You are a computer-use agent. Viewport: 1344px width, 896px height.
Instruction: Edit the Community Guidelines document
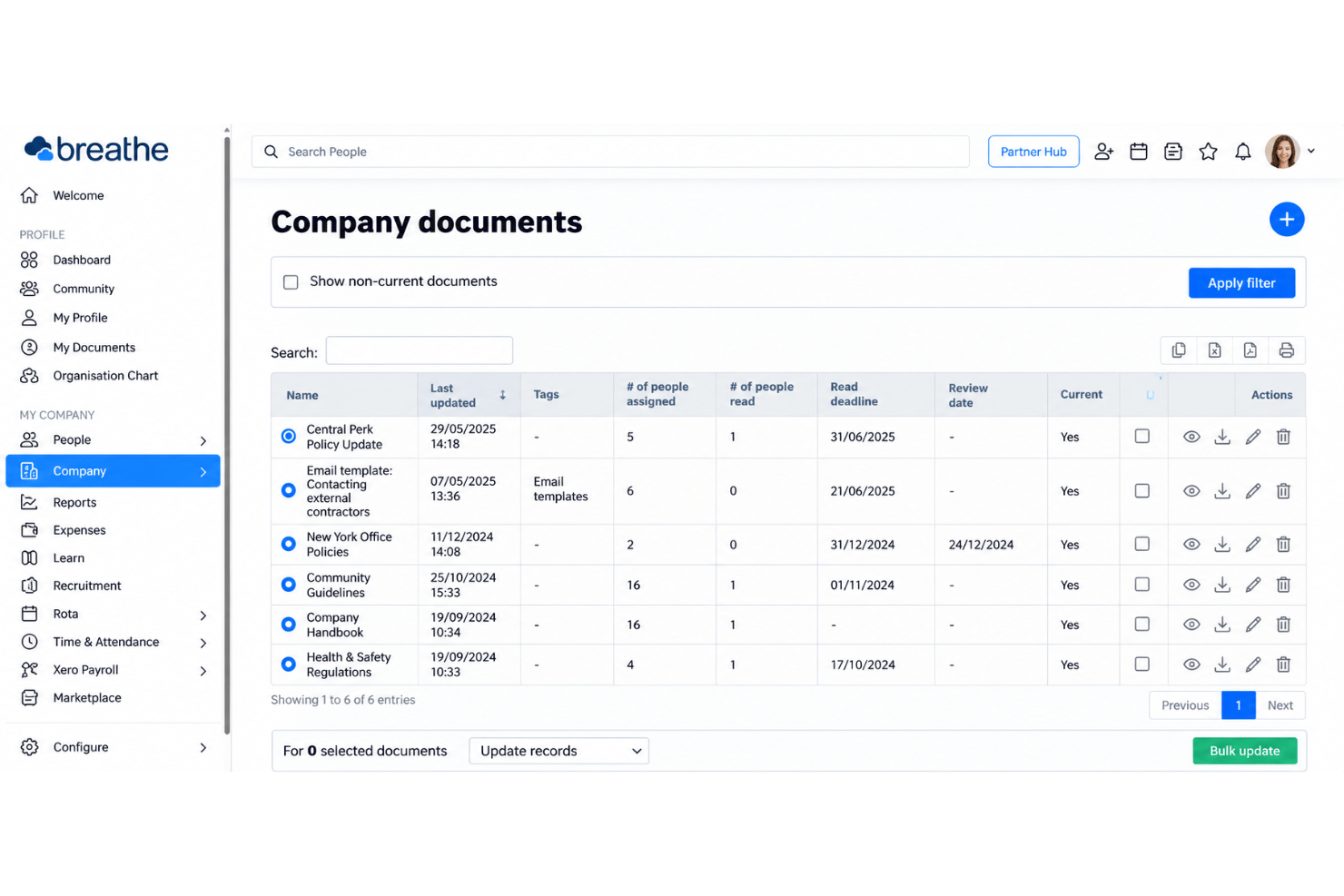[x=1253, y=585]
